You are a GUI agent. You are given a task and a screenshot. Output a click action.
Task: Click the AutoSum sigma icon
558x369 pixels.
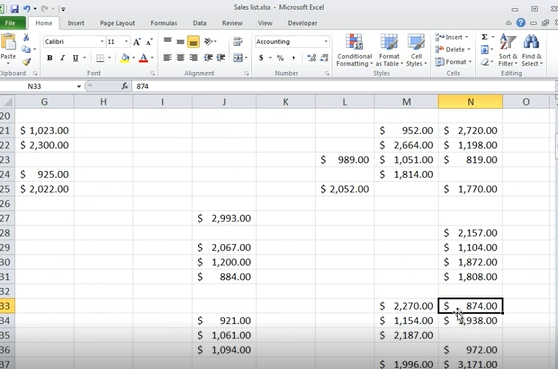tap(484, 37)
